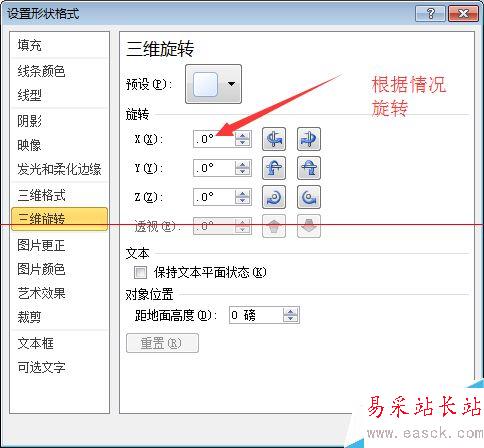Image resolution: width=484 pixels, height=448 pixels.
Task: Decrease 距地面高度 with spinner down arrow
Action: pos(291,319)
